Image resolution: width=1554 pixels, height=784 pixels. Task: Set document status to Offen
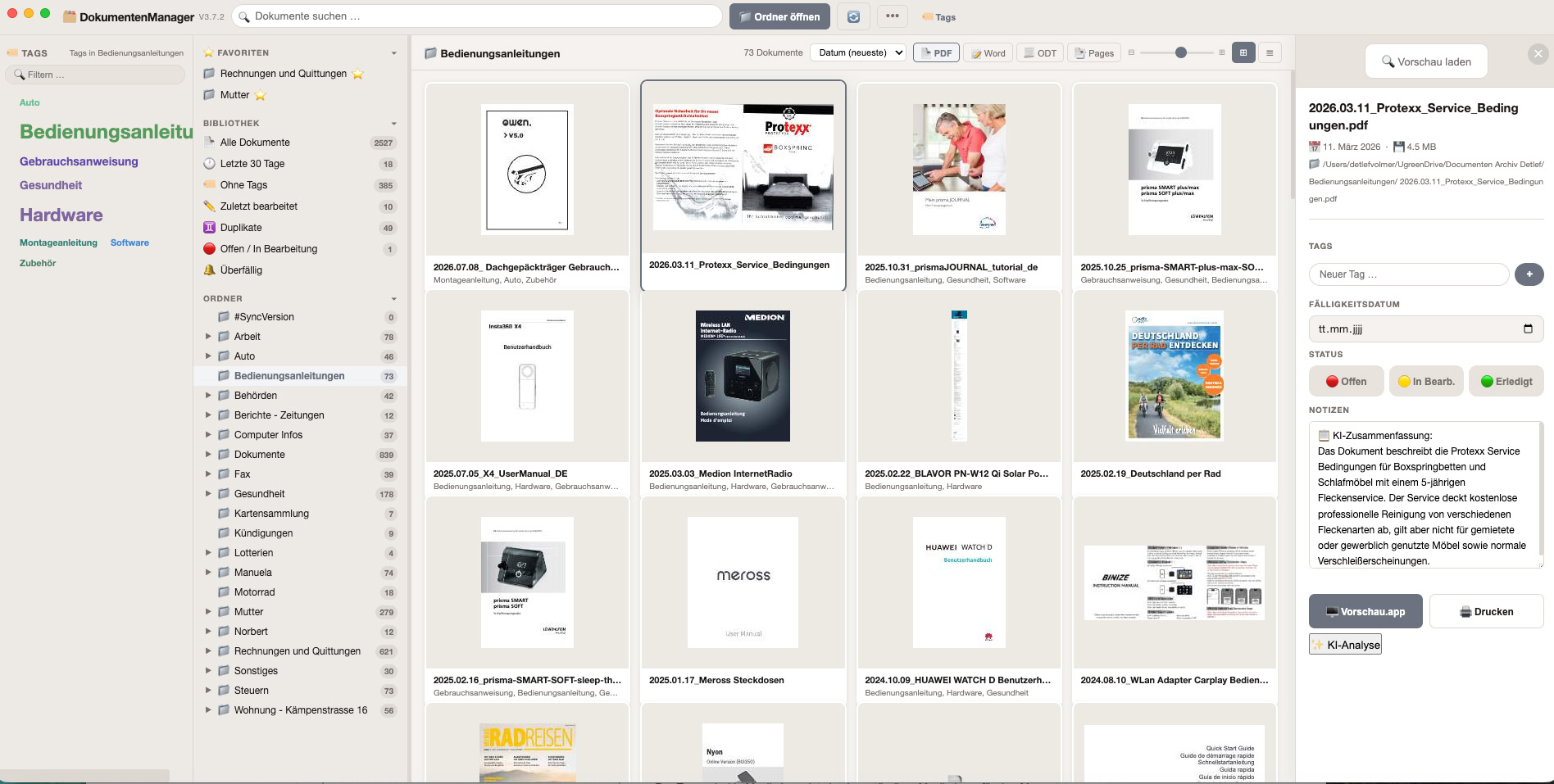(x=1347, y=381)
